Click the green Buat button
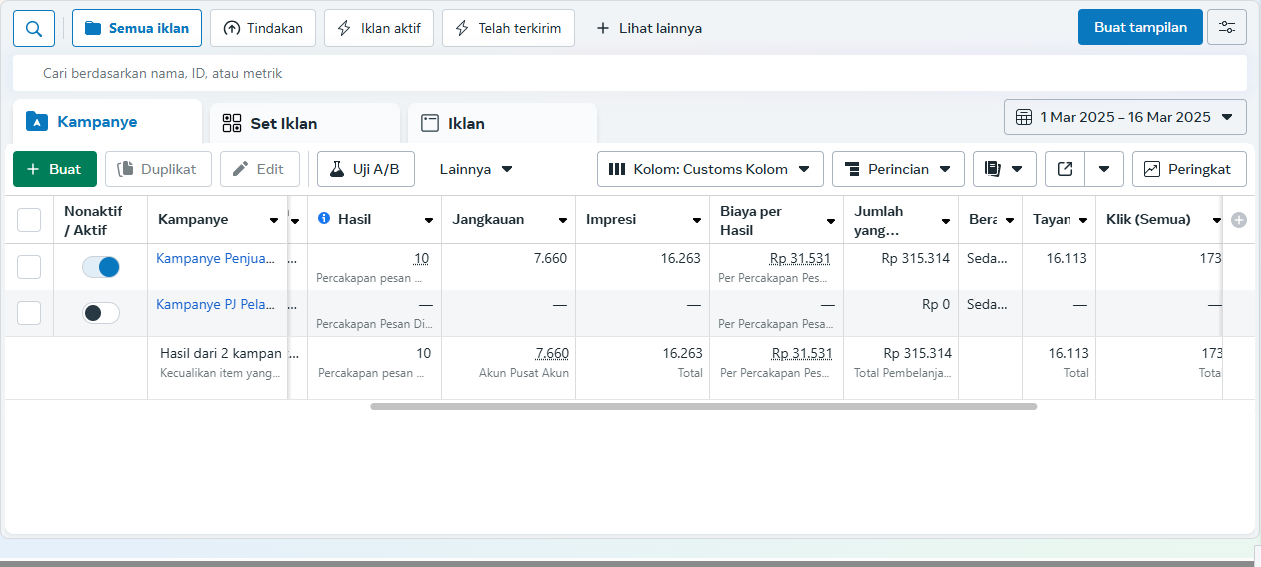 coord(54,169)
